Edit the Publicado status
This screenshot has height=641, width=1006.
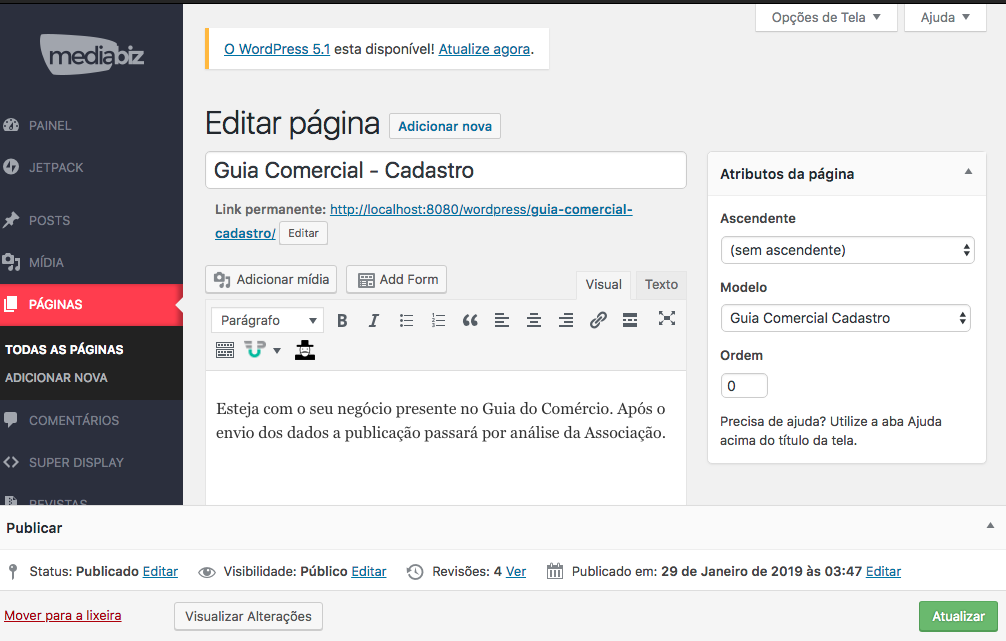click(x=160, y=572)
